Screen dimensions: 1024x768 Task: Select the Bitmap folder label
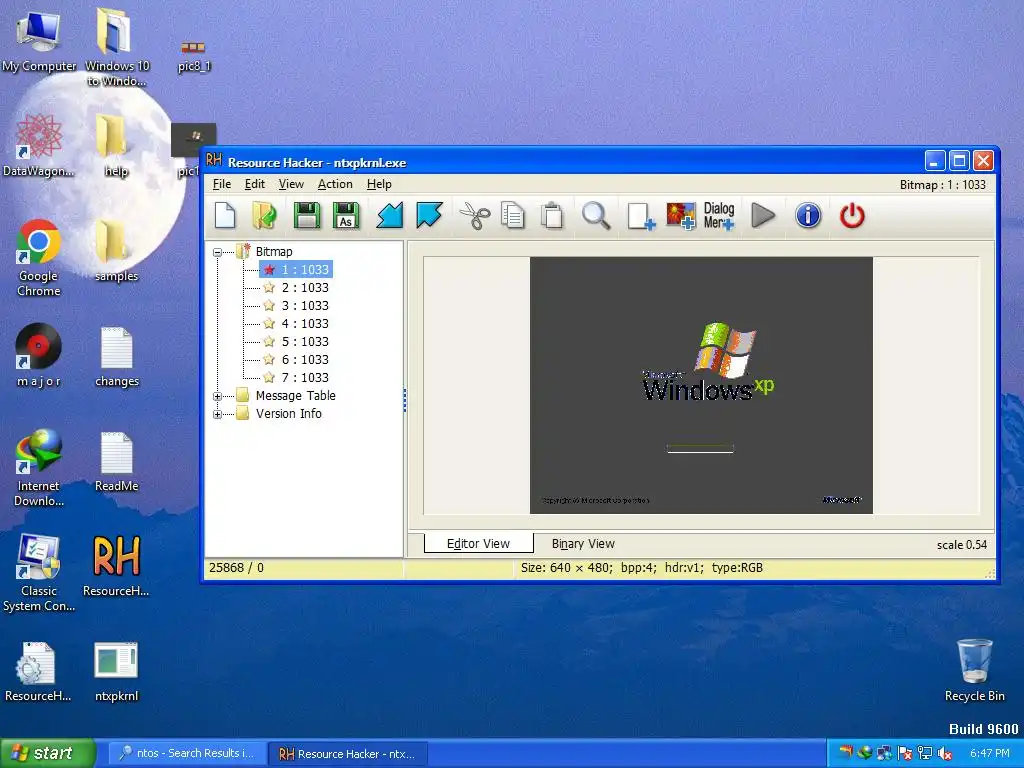[x=274, y=251]
